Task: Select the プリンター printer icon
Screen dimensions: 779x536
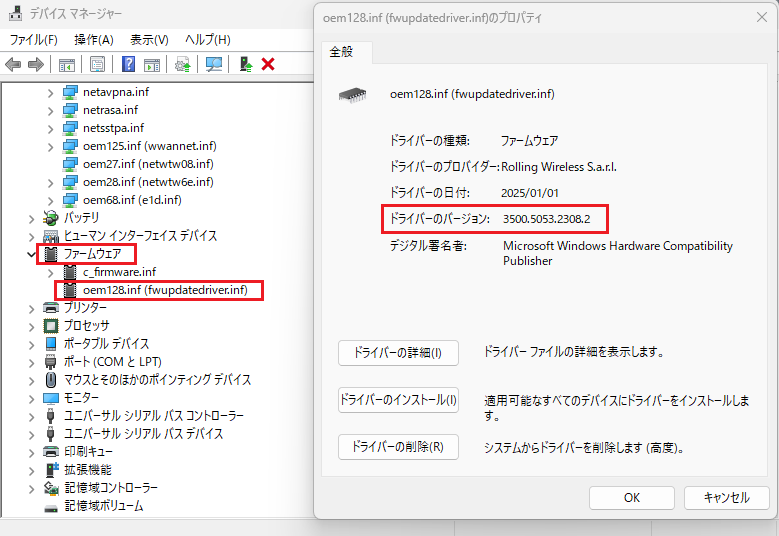Action: [50, 308]
